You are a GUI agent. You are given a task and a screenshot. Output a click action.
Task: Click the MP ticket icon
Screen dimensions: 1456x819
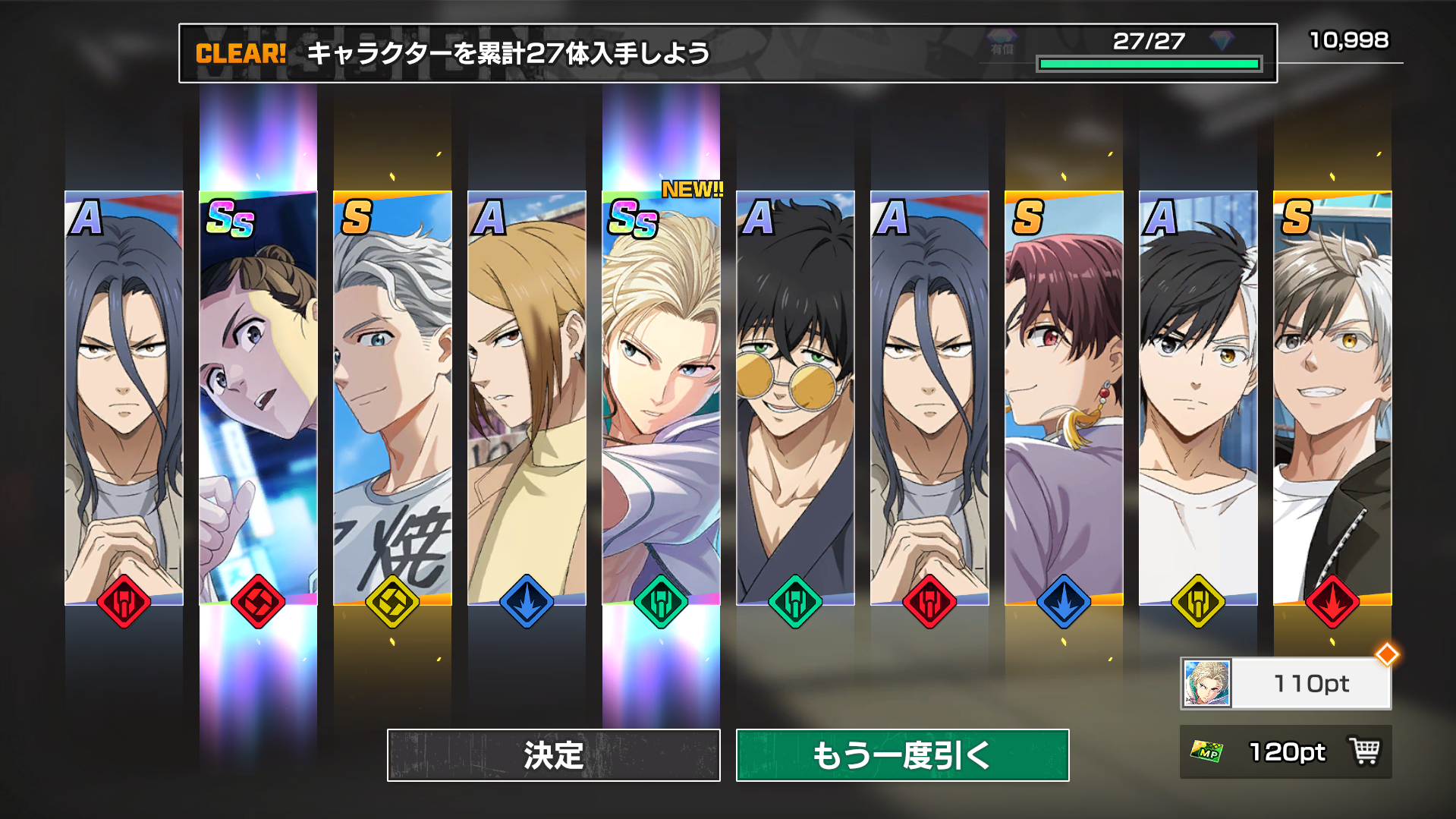(x=1206, y=751)
